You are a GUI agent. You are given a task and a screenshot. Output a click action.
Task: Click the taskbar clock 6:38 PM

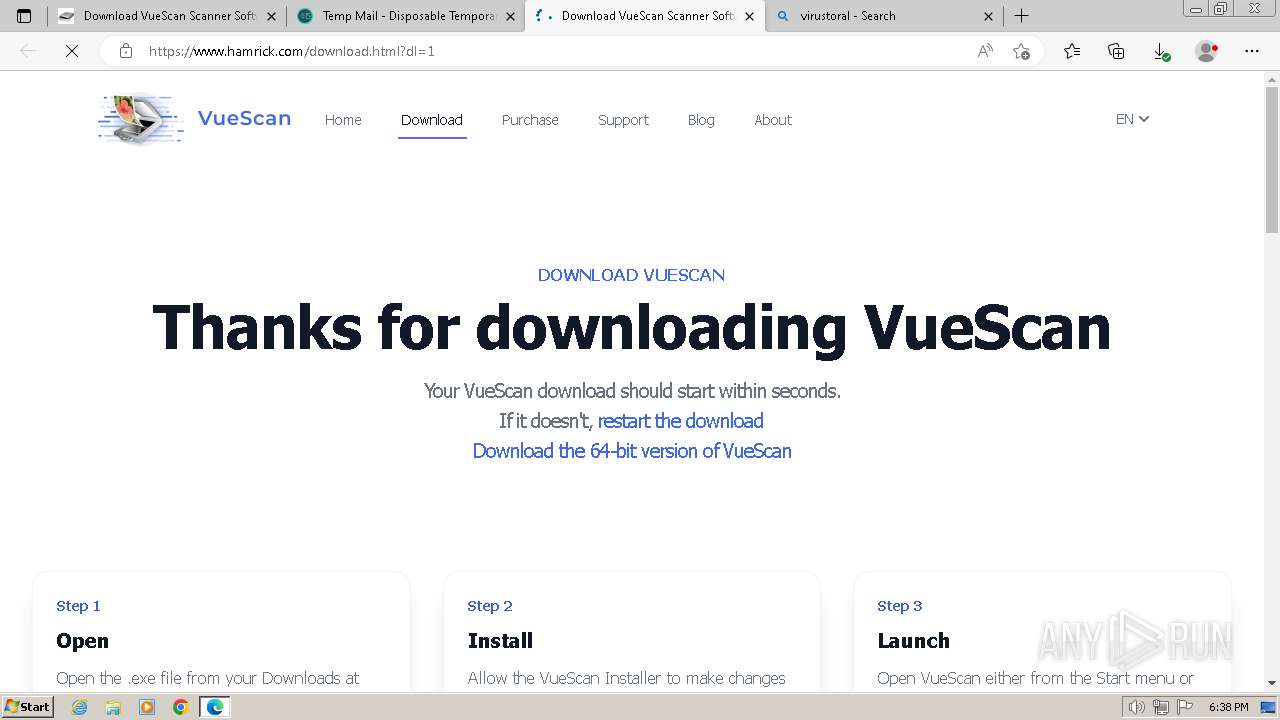pos(1228,707)
